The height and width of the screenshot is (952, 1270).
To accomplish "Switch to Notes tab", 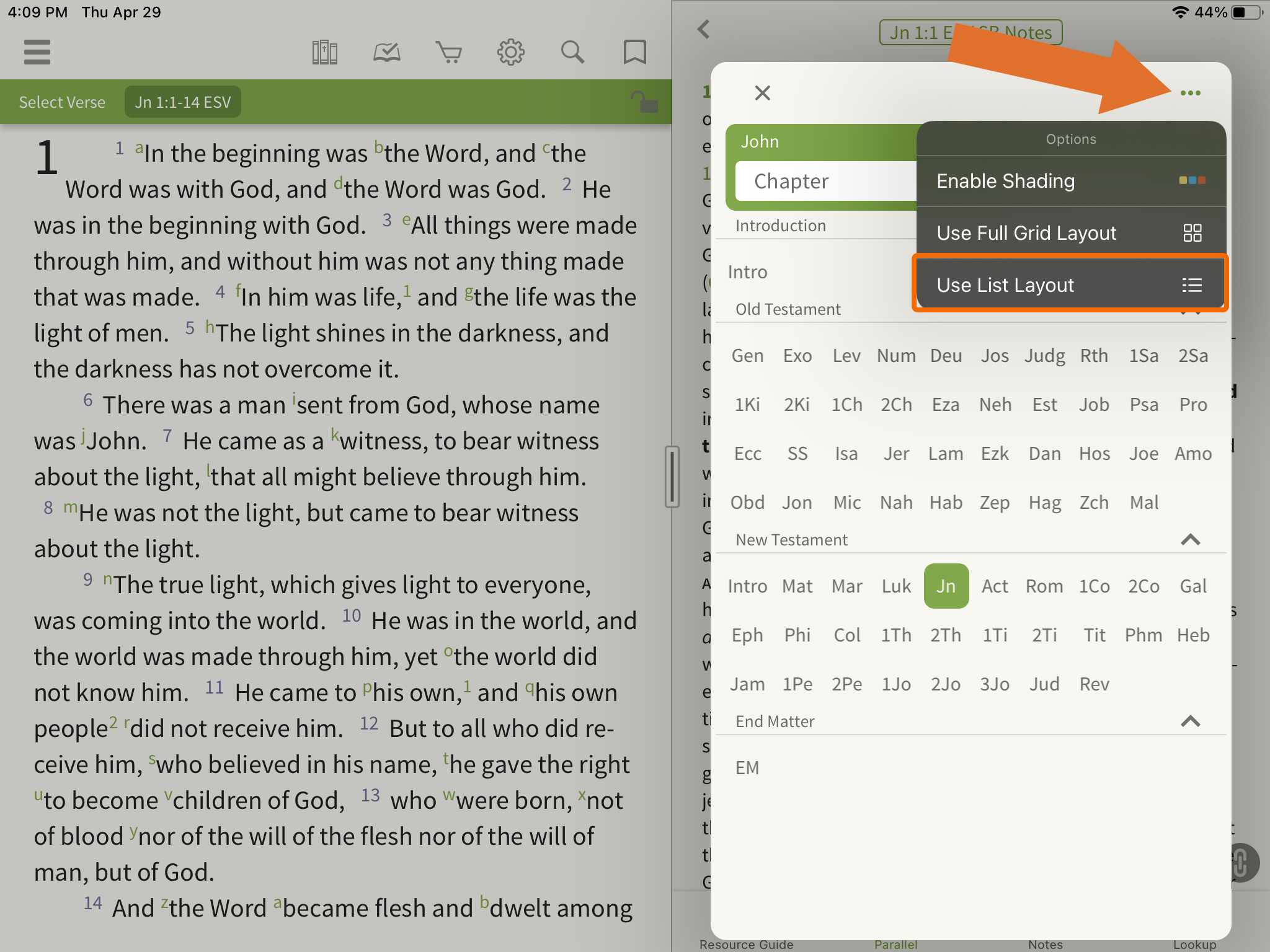I will point(1046,944).
